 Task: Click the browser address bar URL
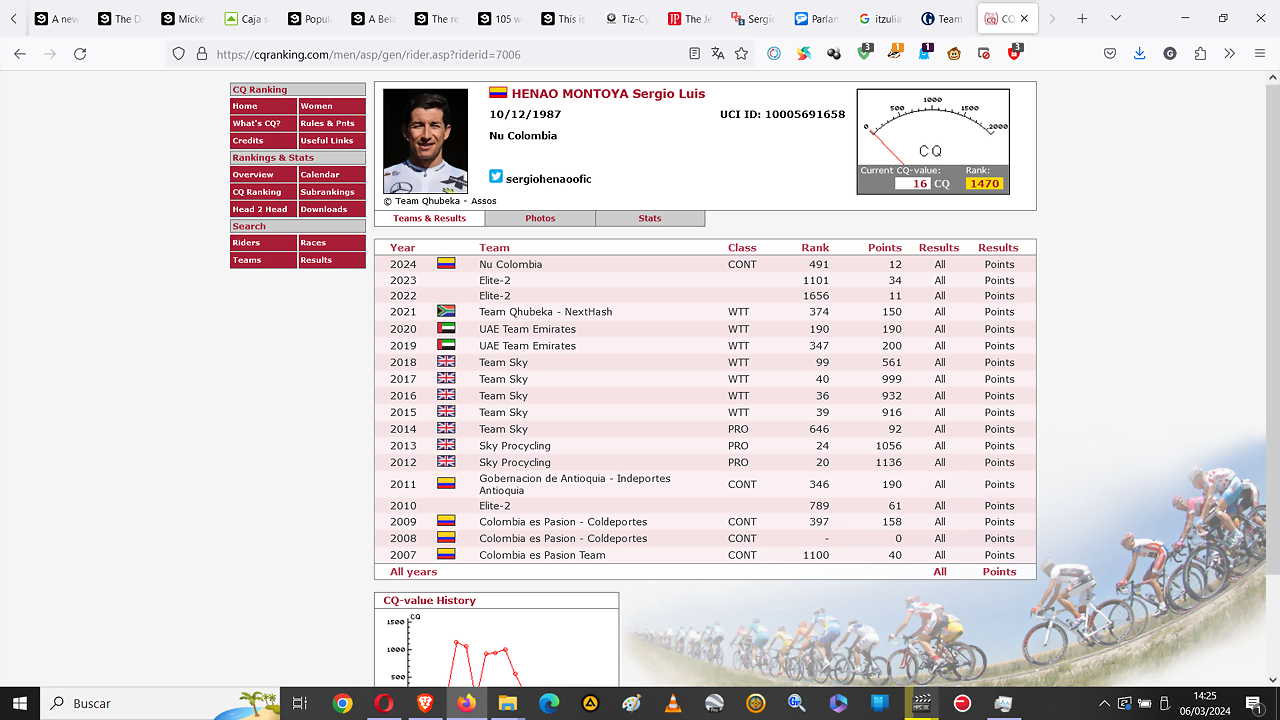[368, 55]
